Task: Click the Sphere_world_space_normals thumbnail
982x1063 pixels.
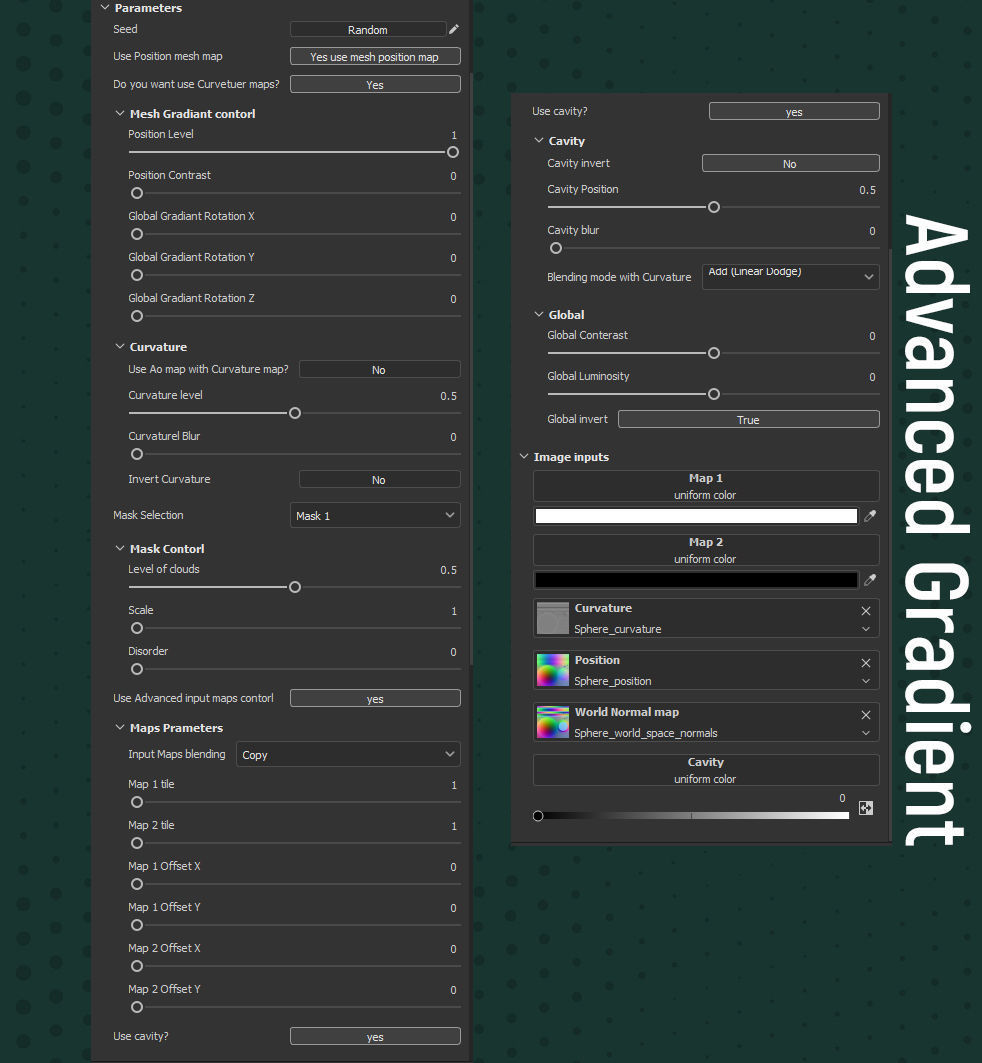Action: [552, 723]
